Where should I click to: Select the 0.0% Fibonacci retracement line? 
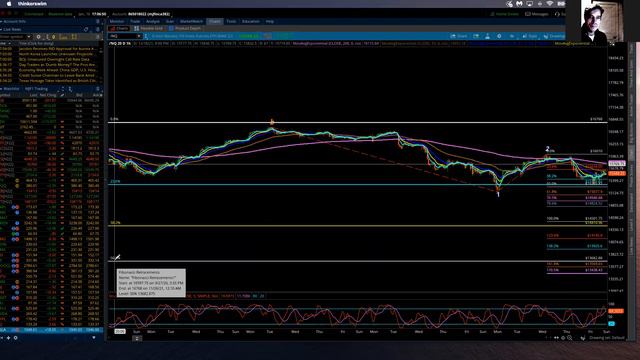point(358,122)
